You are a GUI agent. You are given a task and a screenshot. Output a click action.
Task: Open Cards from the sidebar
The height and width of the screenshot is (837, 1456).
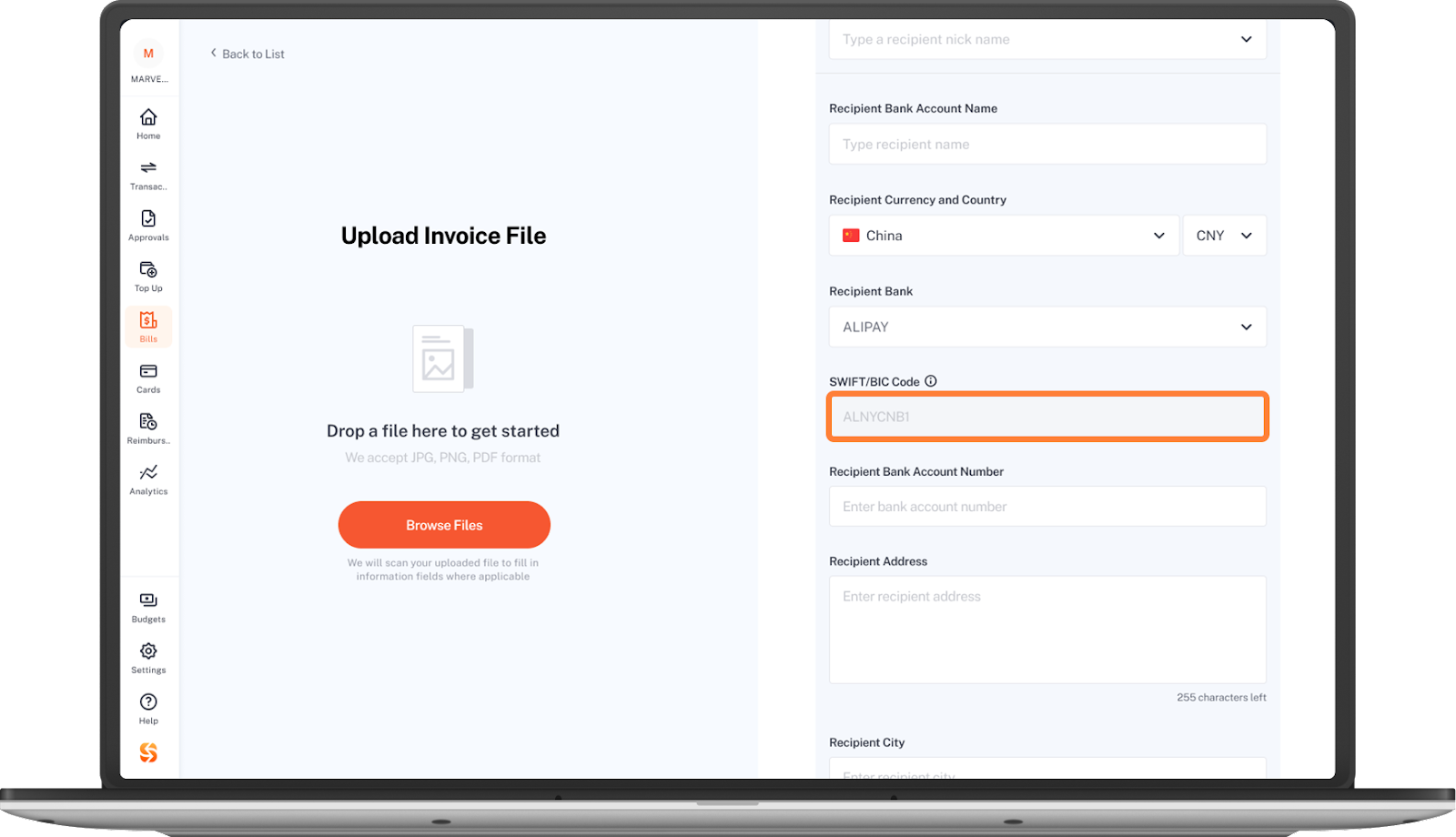(x=148, y=371)
